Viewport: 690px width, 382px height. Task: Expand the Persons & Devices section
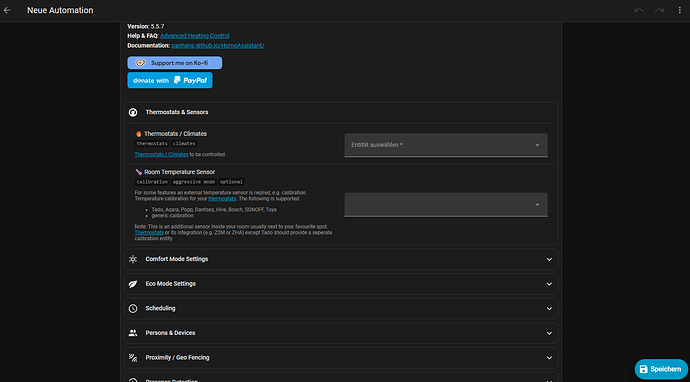(341, 333)
